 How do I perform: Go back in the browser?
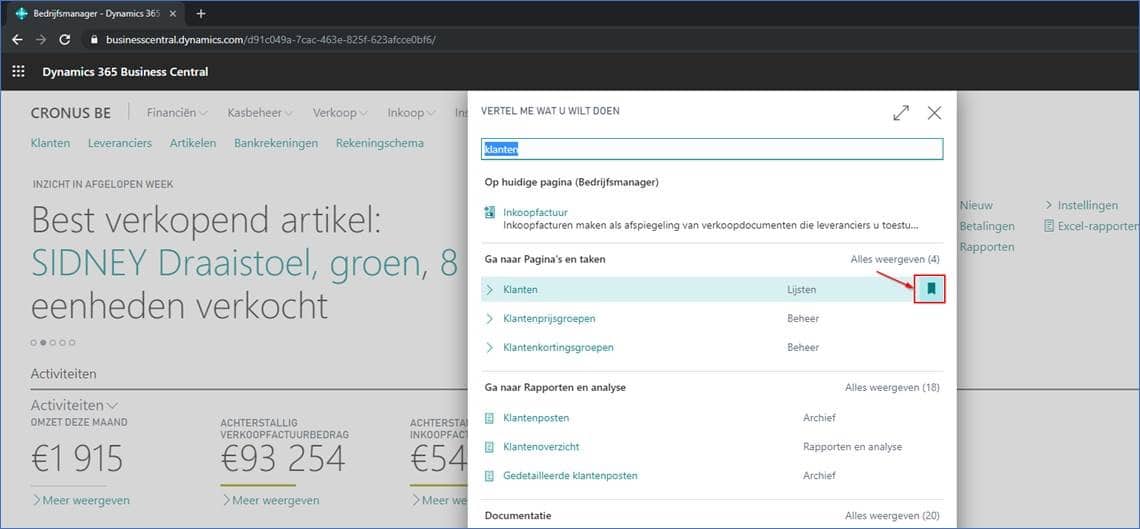(x=17, y=40)
